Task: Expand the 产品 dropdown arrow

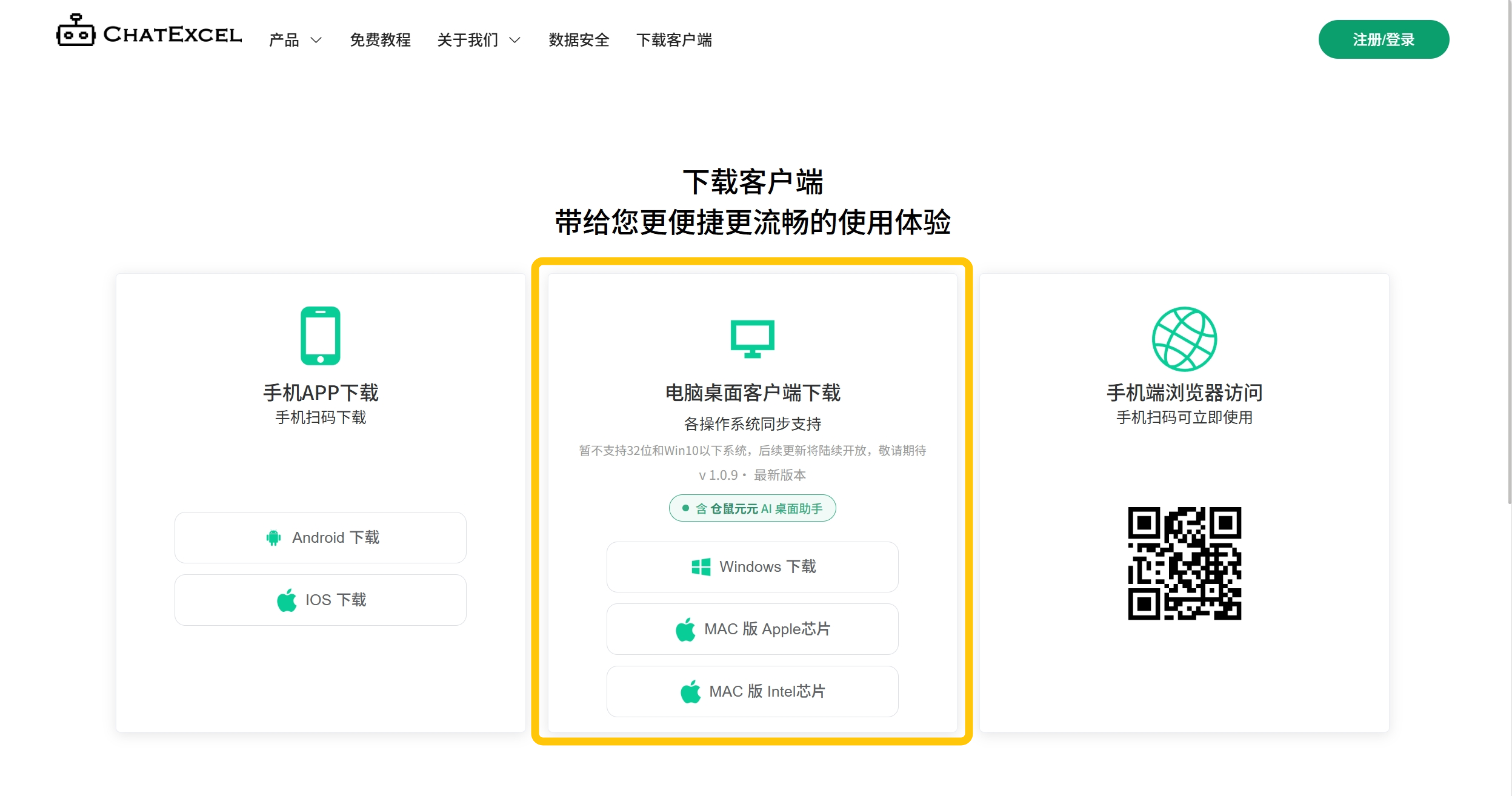Action: pyautogui.click(x=316, y=40)
